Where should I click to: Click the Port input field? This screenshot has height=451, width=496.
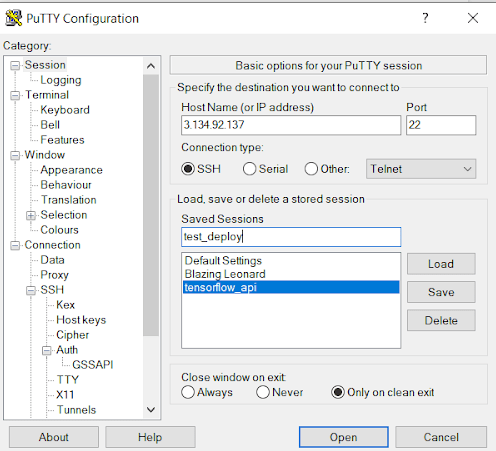coord(441,125)
